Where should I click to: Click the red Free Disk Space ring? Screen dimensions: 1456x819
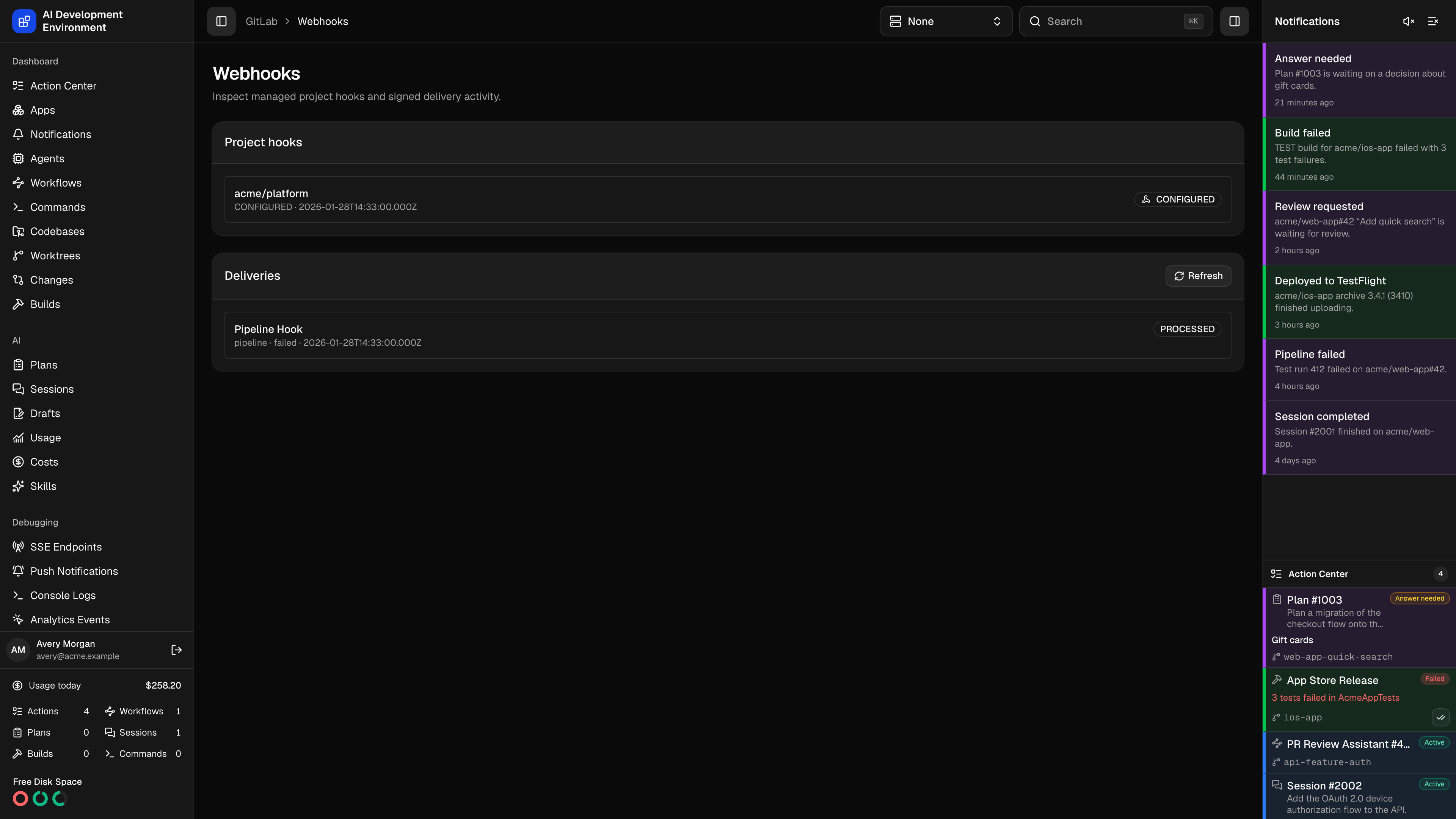pyautogui.click(x=20, y=799)
